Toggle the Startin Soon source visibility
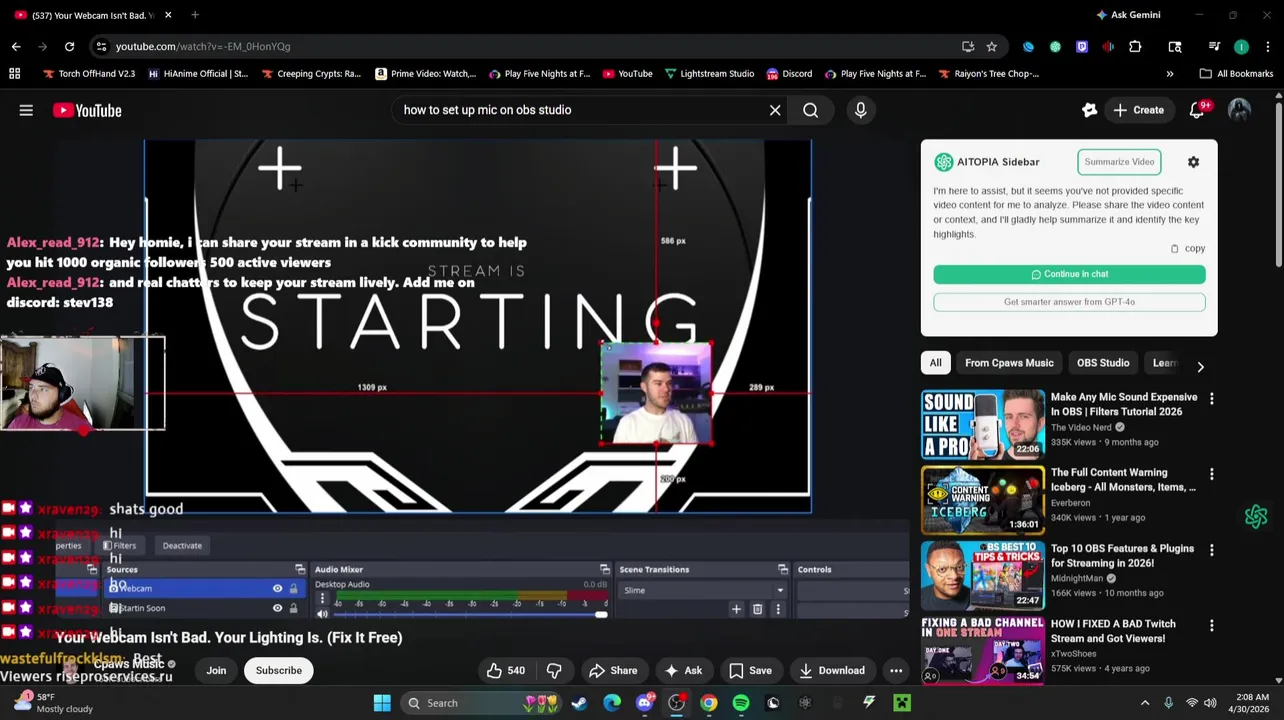 [277, 608]
